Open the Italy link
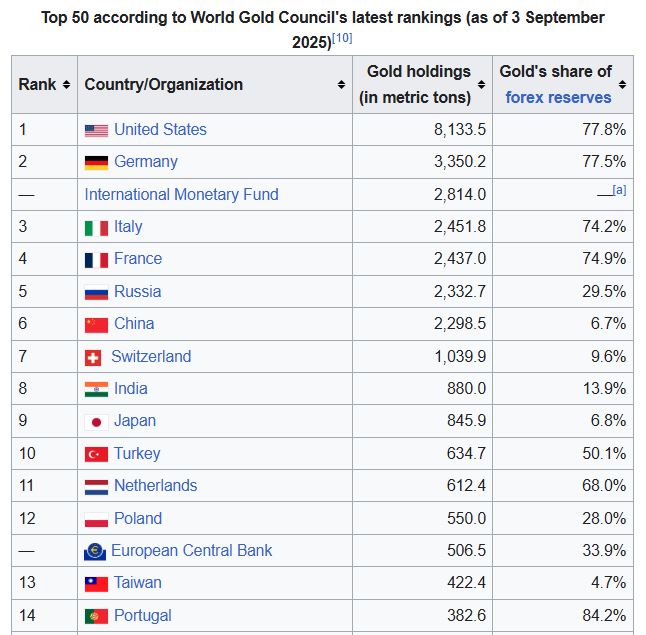 [128, 227]
